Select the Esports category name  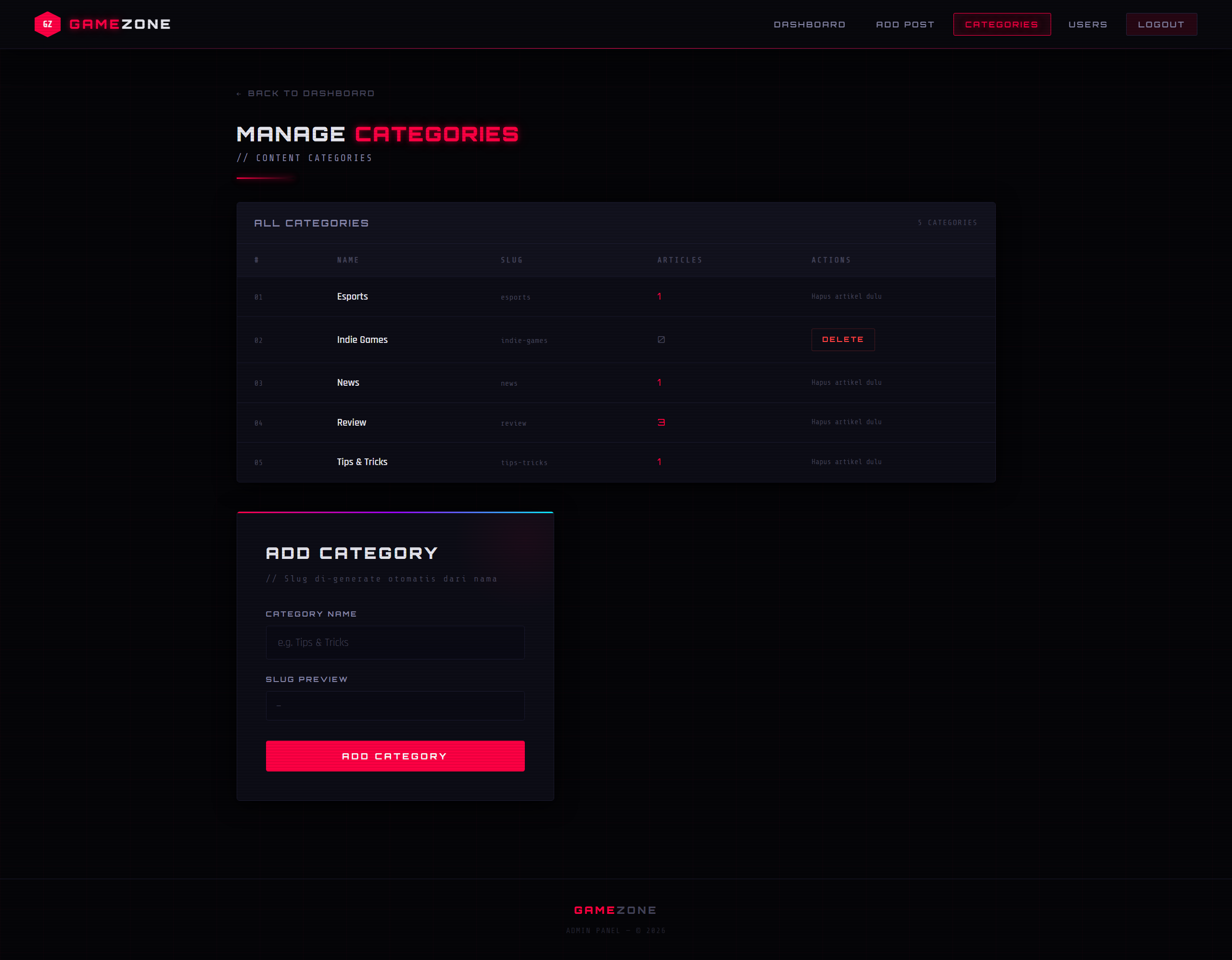tap(353, 297)
